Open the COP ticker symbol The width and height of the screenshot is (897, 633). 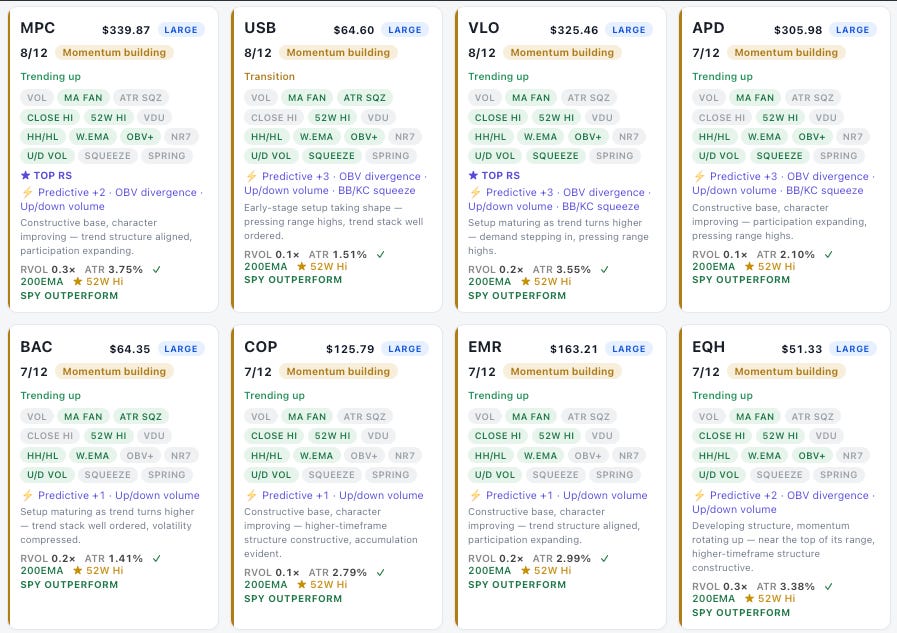(x=261, y=347)
